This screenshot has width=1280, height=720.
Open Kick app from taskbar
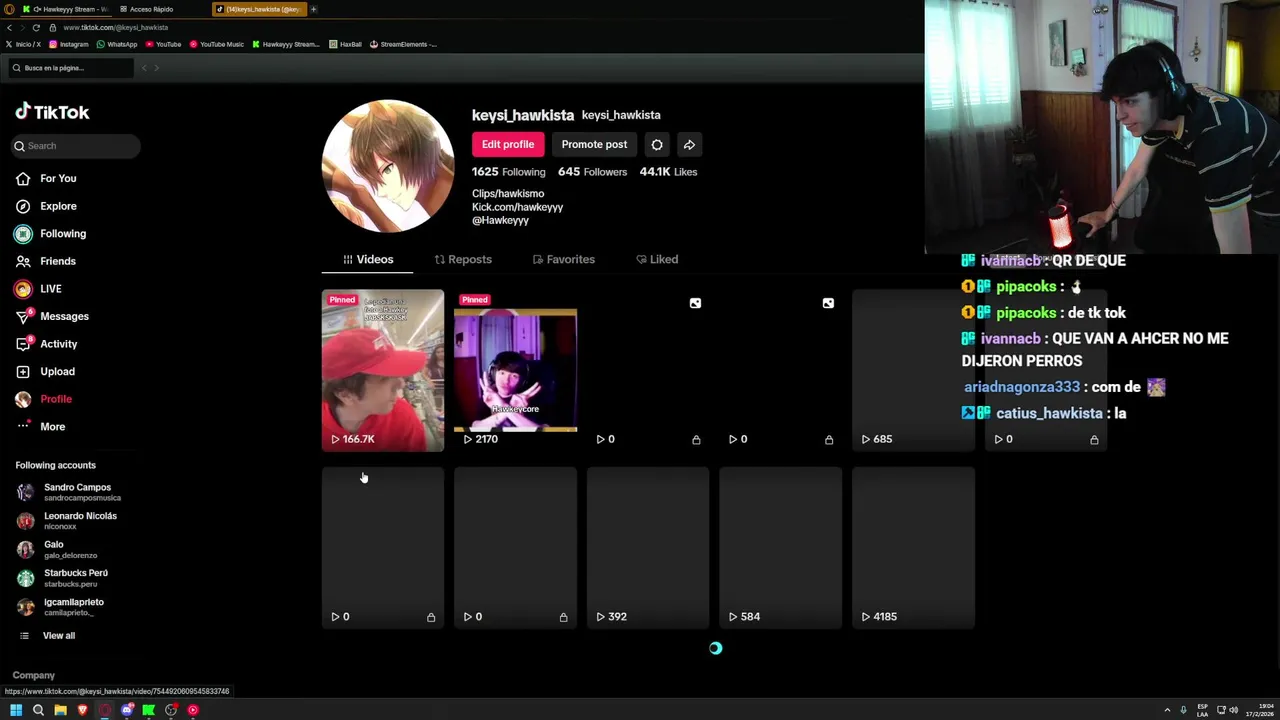tap(149, 710)
